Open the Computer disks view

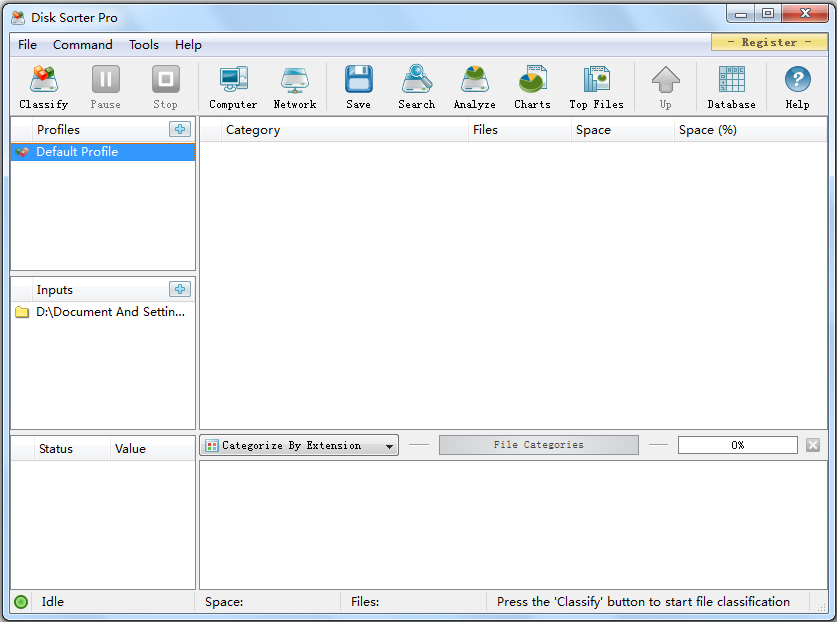233,87
